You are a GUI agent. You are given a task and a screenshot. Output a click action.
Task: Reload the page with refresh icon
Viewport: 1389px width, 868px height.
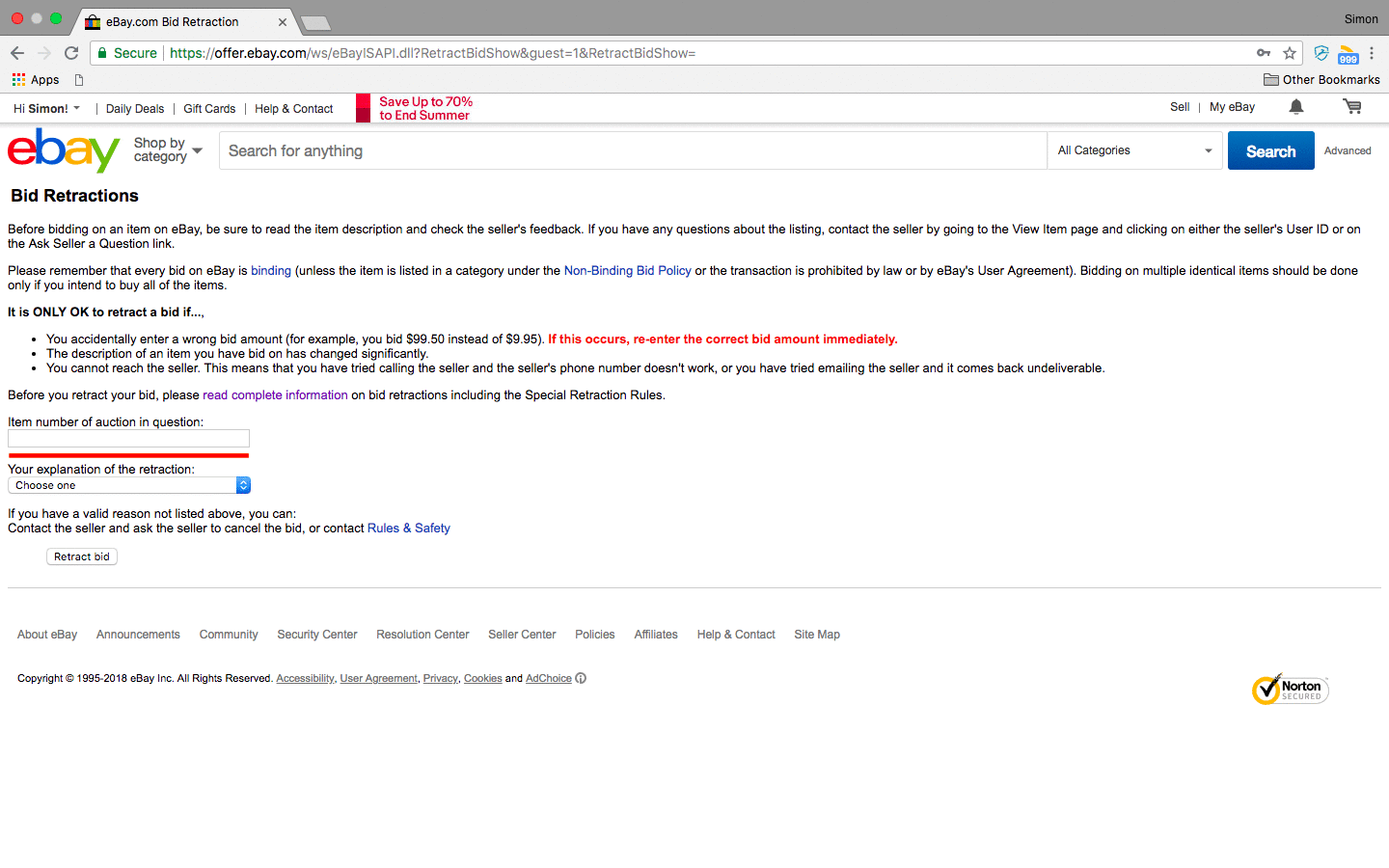[71, 53]
